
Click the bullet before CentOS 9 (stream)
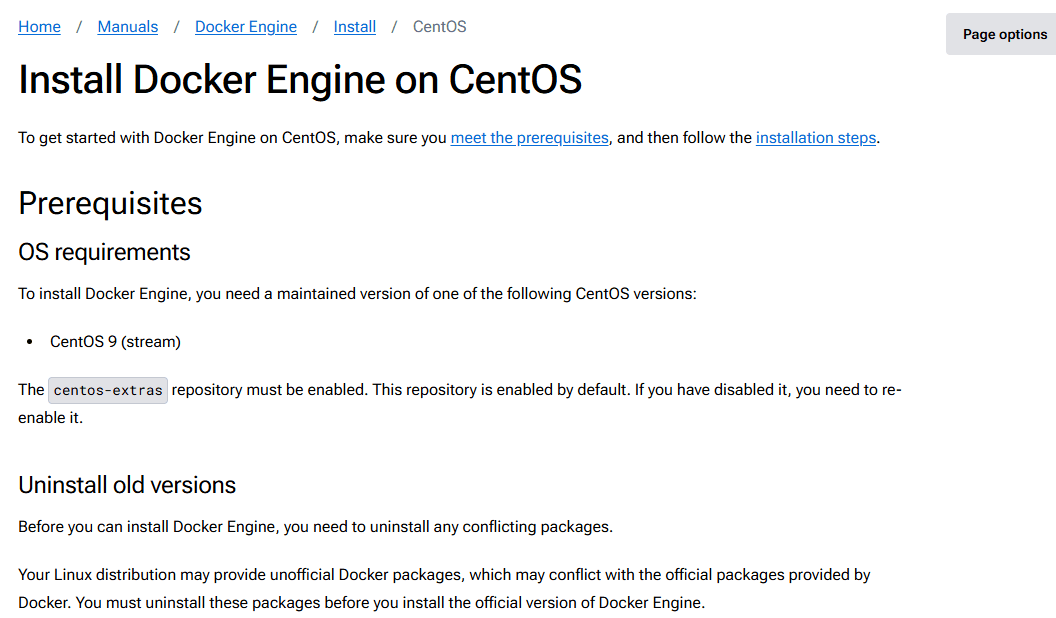[30, 342]
